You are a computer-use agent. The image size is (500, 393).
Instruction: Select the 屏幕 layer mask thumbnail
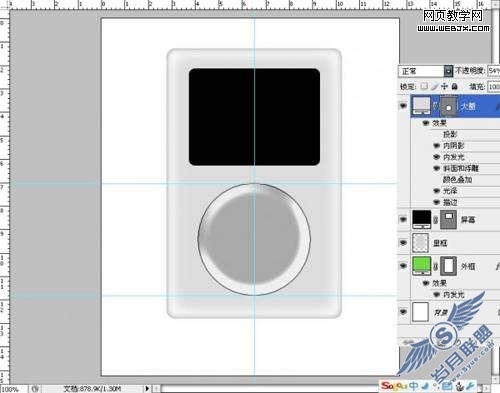pyautogui.click(x=448, y=219)
